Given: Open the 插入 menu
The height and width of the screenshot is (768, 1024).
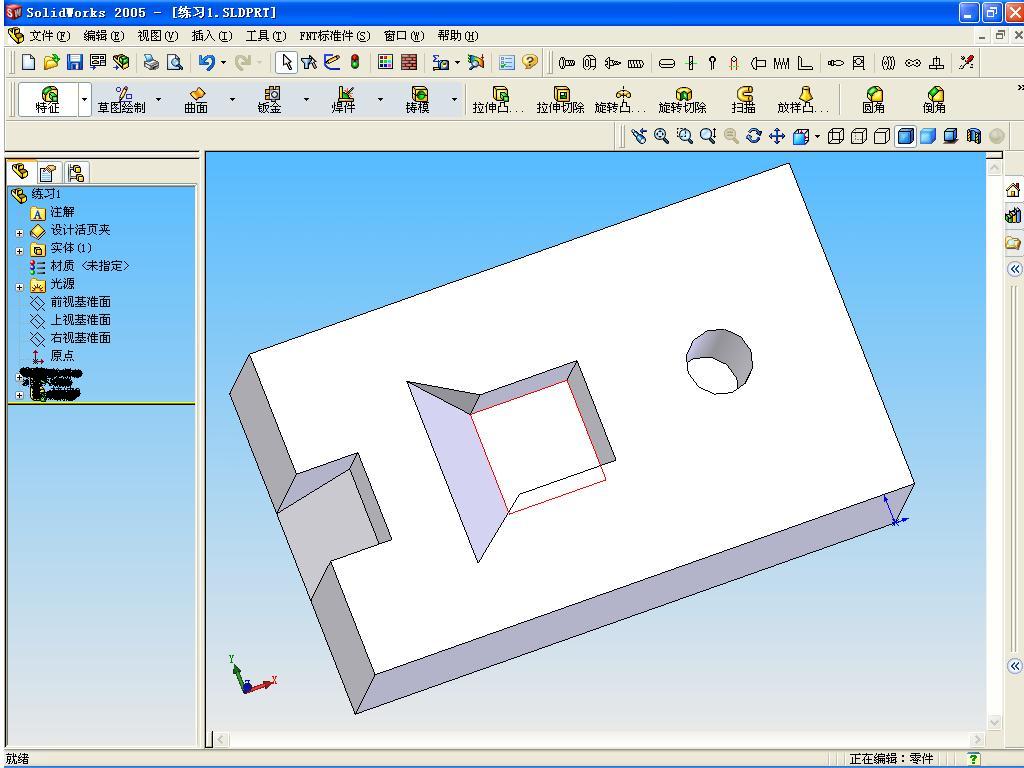Looking at the screenshot, I should pyautogui.click(x=212, y=36).
